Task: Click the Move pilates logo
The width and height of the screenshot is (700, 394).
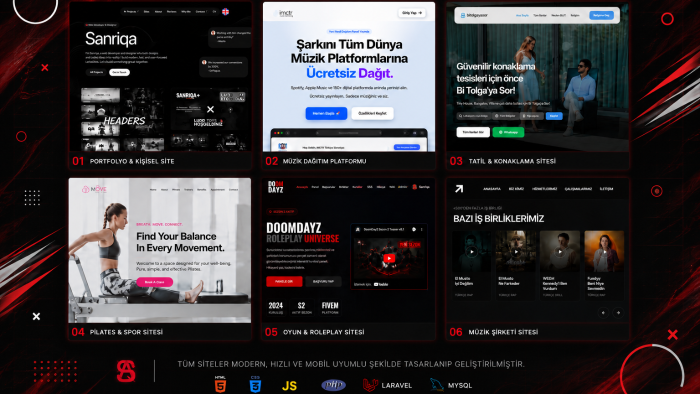Action: 94,189
